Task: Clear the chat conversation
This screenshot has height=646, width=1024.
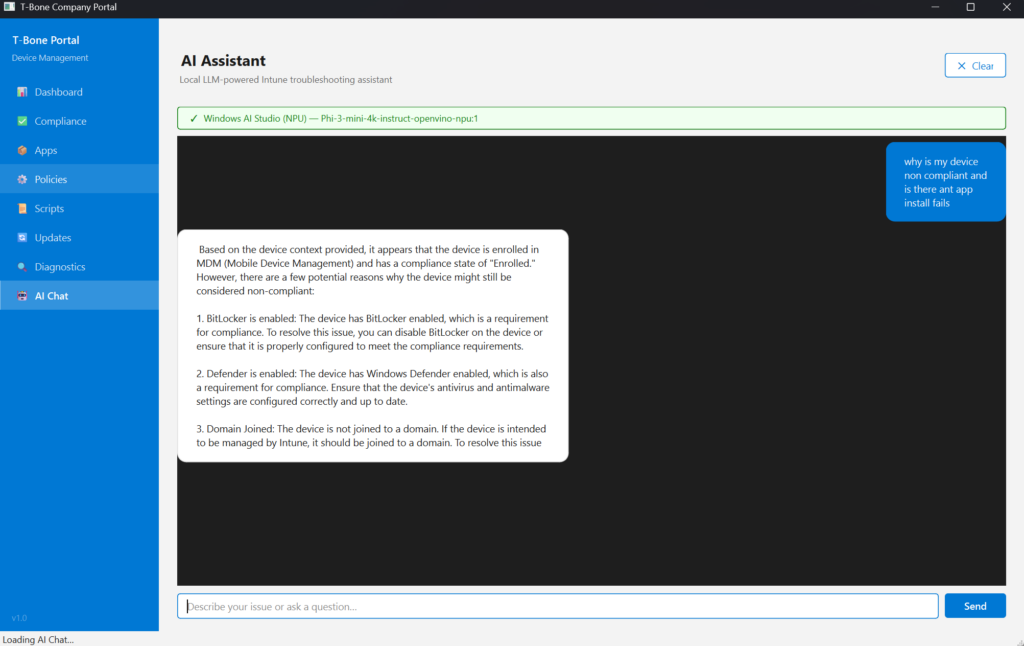Action: point(974,66)
